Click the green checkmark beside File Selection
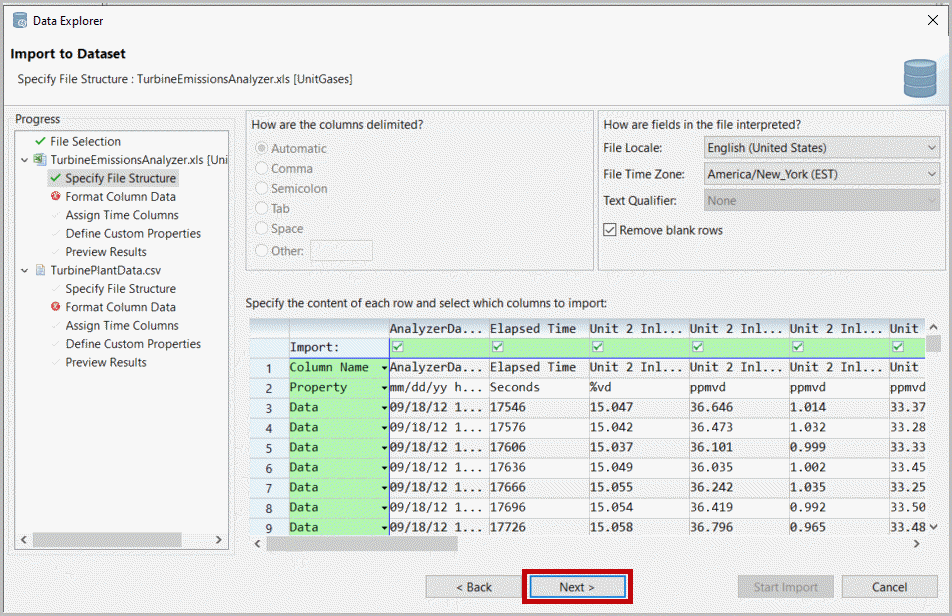 click(x=39, y=142)
